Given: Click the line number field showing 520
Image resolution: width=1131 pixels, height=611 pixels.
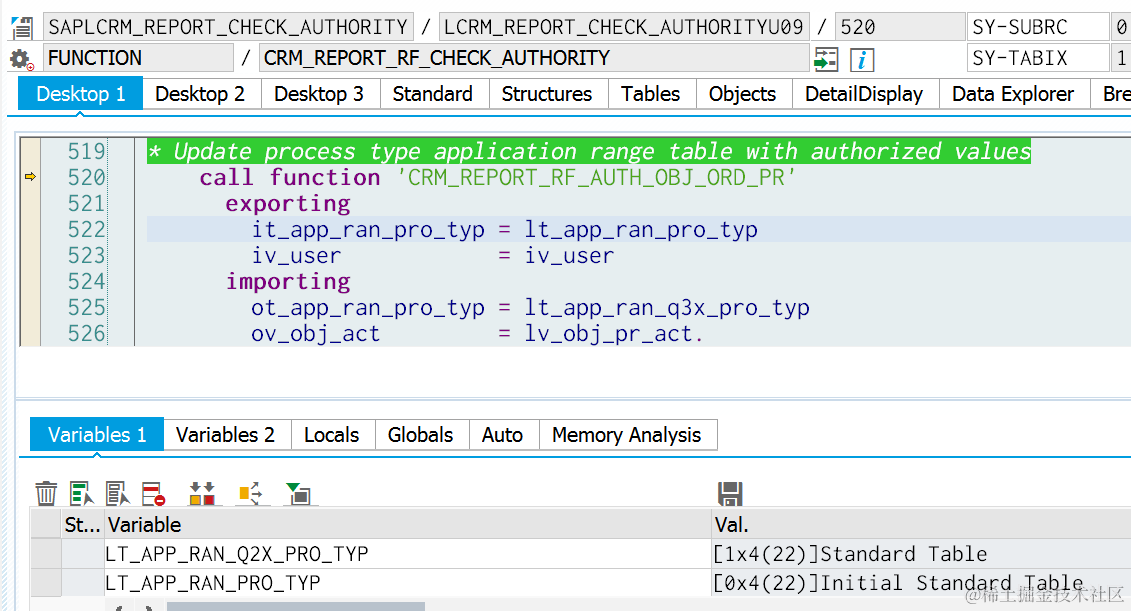Looking at the screenshot, I should [x=899, y=27].
